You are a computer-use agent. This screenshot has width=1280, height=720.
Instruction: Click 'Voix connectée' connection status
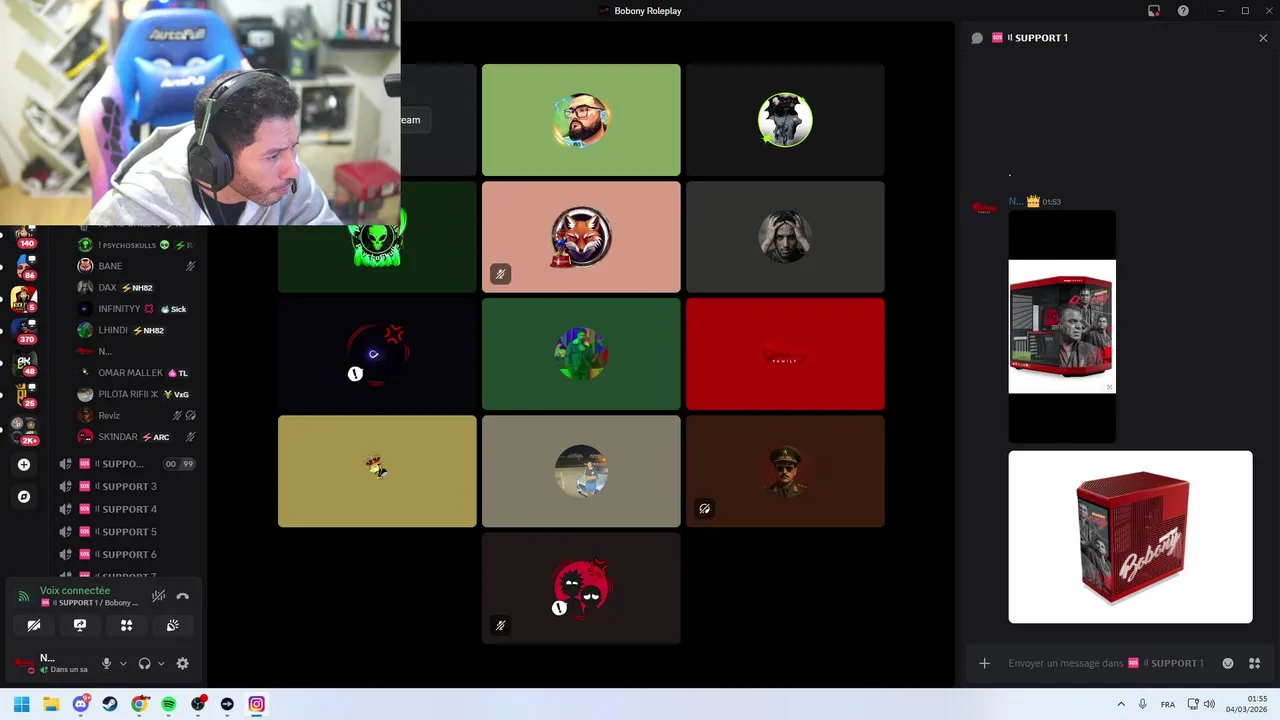pos(75,591)
